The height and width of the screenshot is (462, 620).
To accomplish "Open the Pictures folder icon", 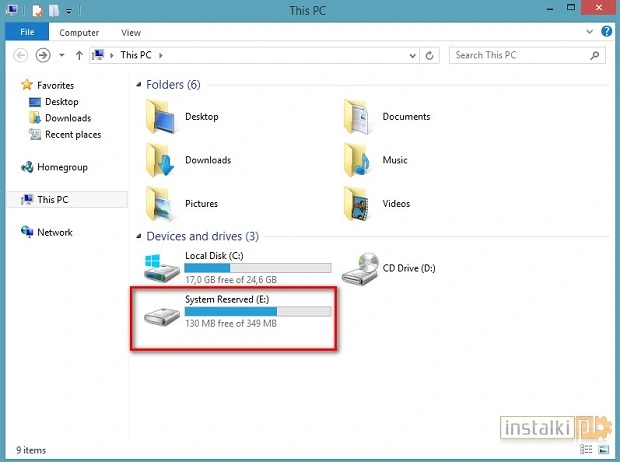I will click(x=160, y=203).
